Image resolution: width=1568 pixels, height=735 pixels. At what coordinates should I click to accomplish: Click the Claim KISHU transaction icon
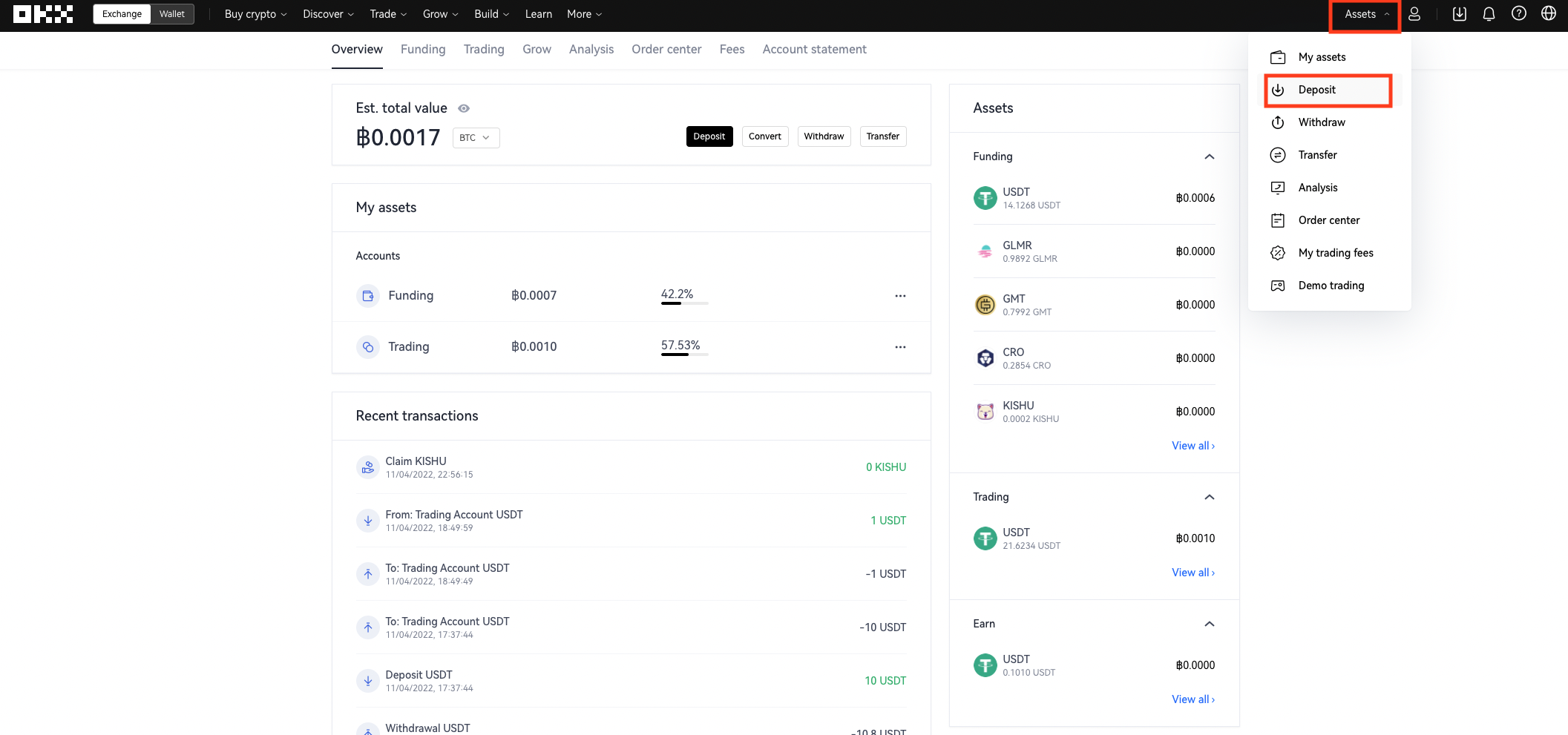368,467
